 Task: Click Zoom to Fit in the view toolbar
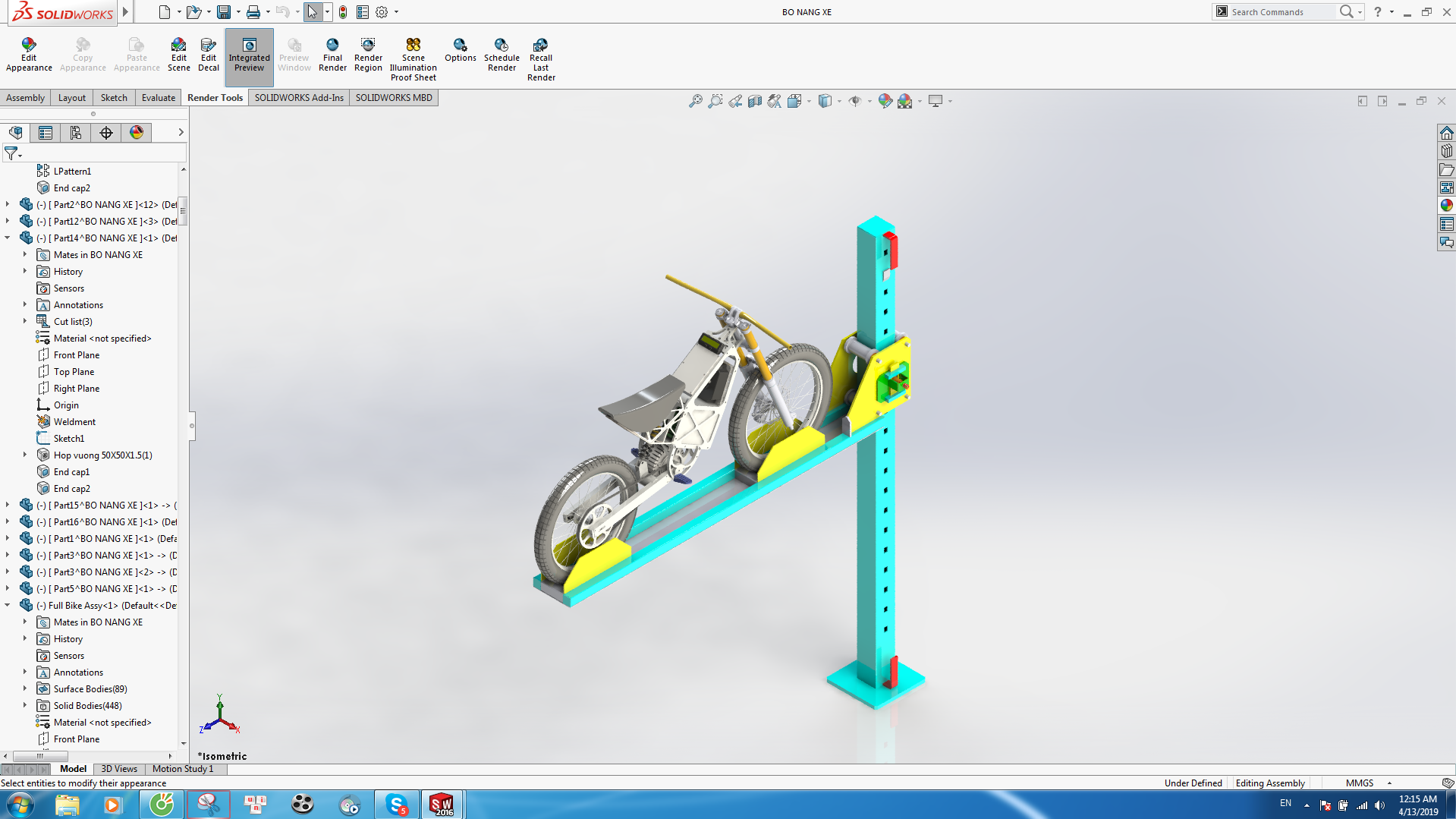coord(695,101)
